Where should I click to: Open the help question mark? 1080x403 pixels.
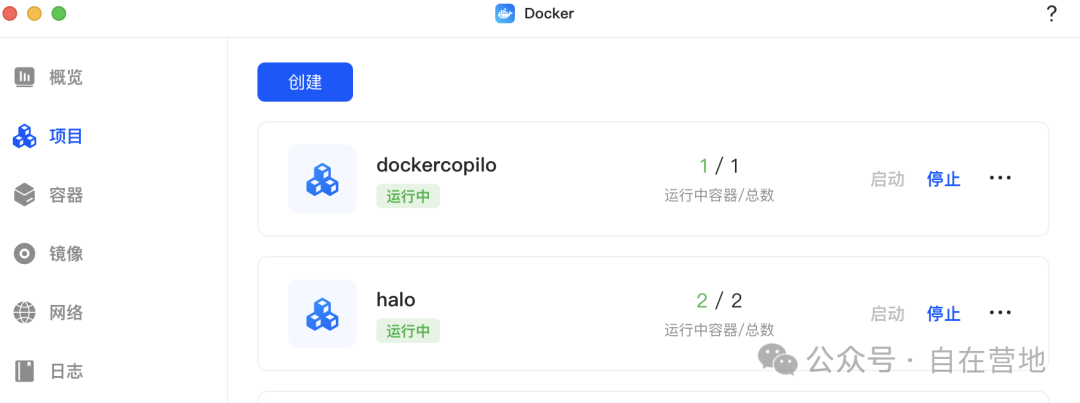click(1051, 14)
